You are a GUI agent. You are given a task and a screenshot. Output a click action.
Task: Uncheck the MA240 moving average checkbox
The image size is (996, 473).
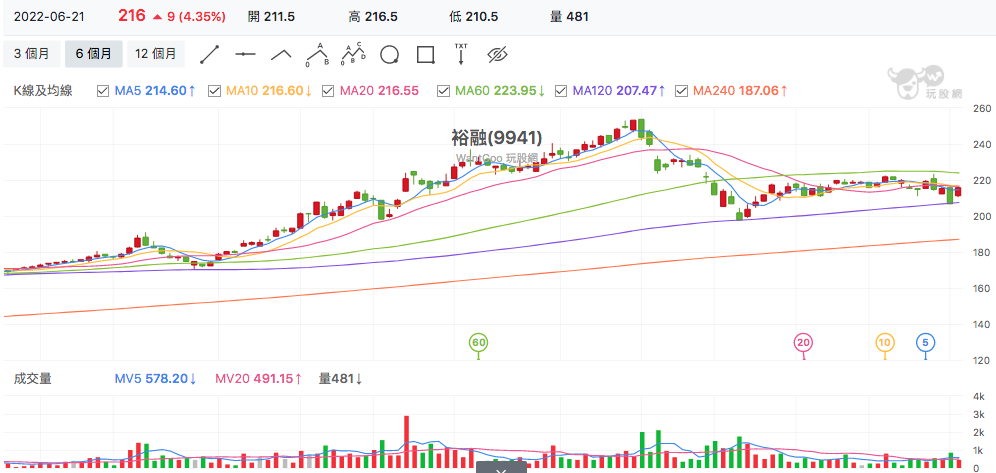click(682, 91)
